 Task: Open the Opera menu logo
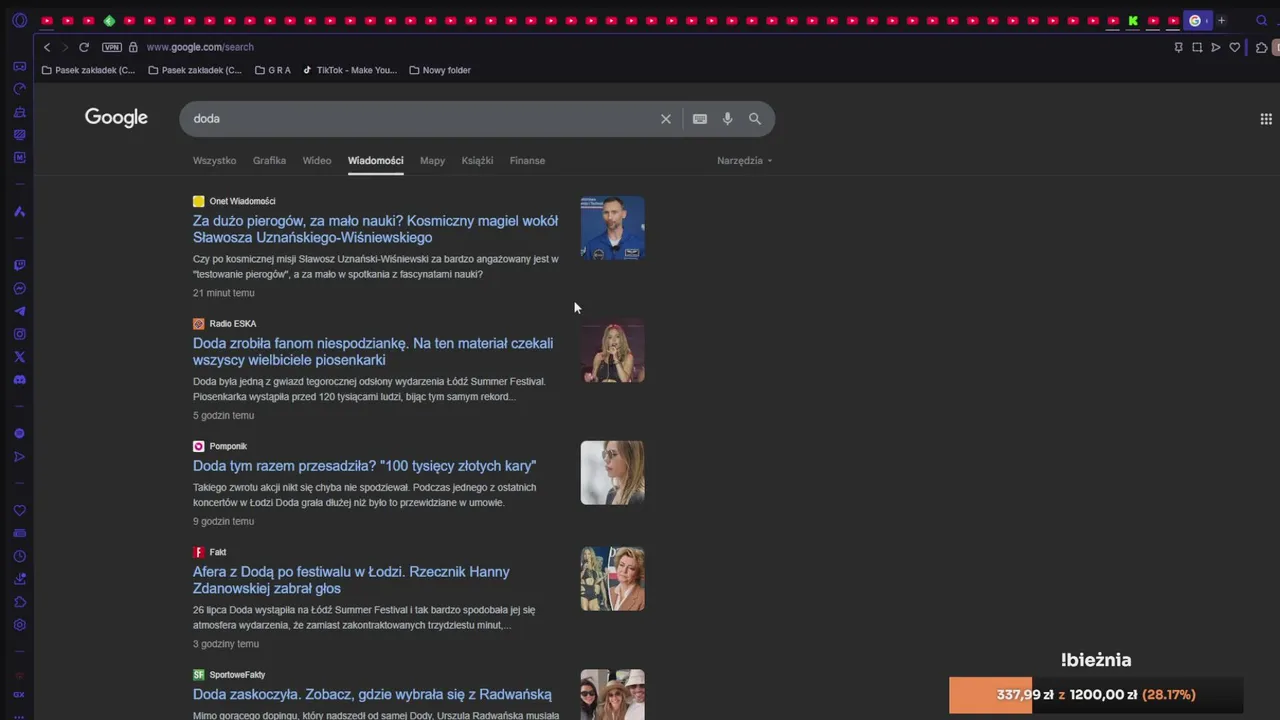(19, 20)
